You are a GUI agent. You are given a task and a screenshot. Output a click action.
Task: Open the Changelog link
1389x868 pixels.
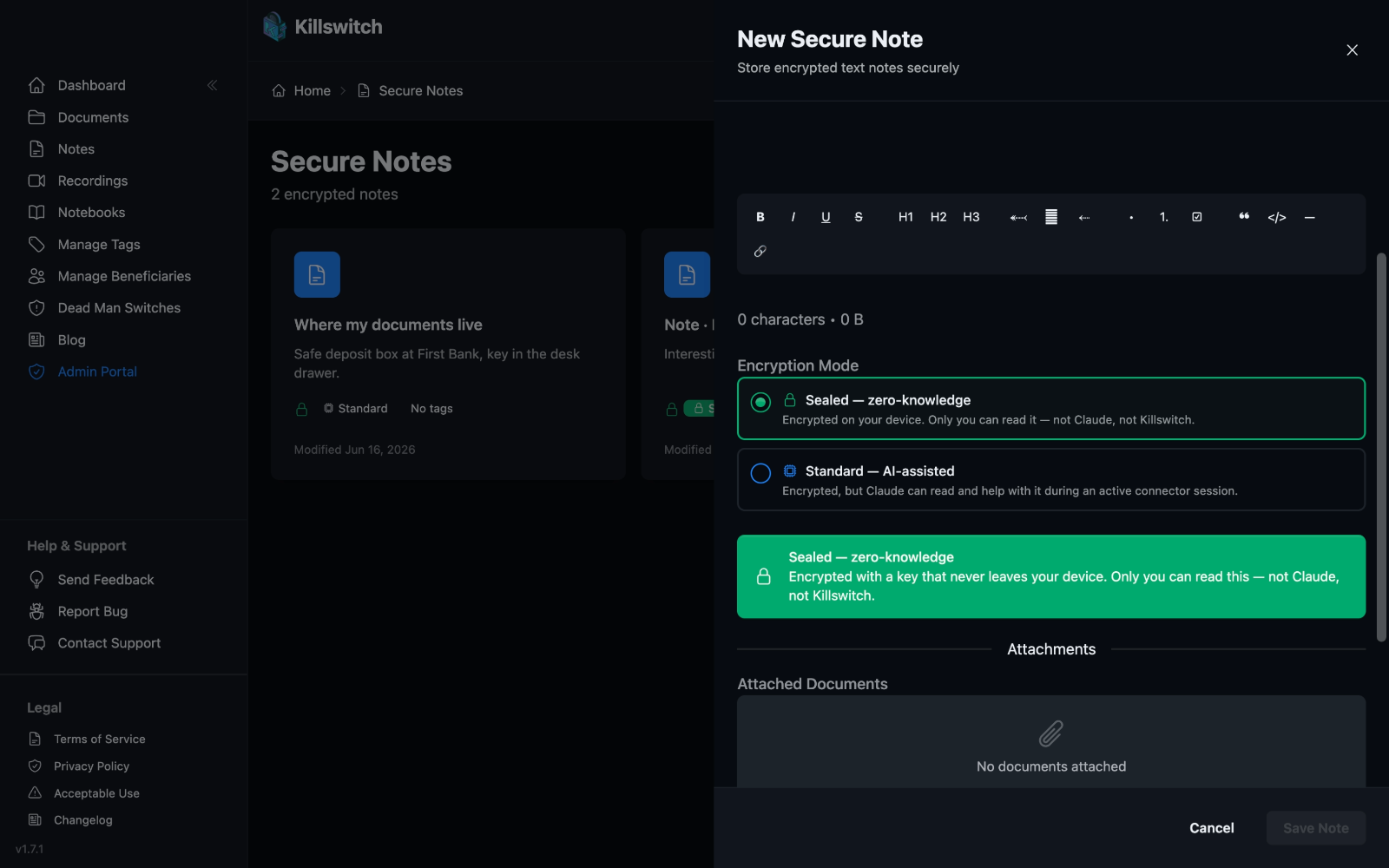(82, 820)
